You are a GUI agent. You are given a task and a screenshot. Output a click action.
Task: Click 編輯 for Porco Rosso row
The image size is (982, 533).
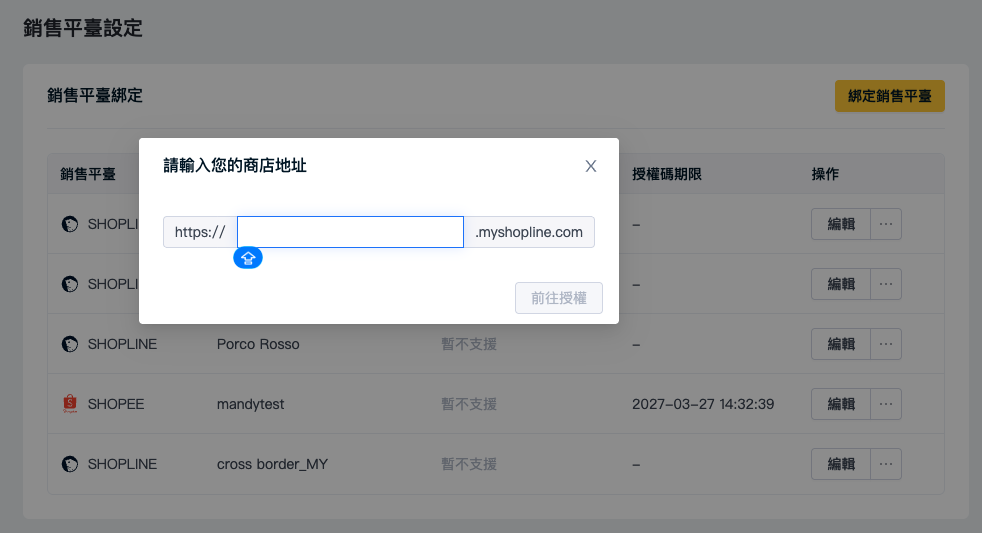coord(840,344)
